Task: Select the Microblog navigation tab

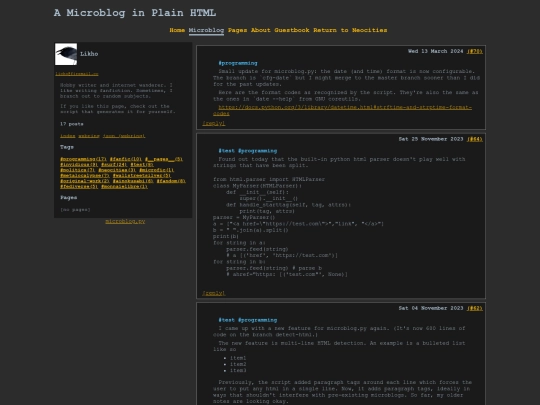Action: click(206, 30)
